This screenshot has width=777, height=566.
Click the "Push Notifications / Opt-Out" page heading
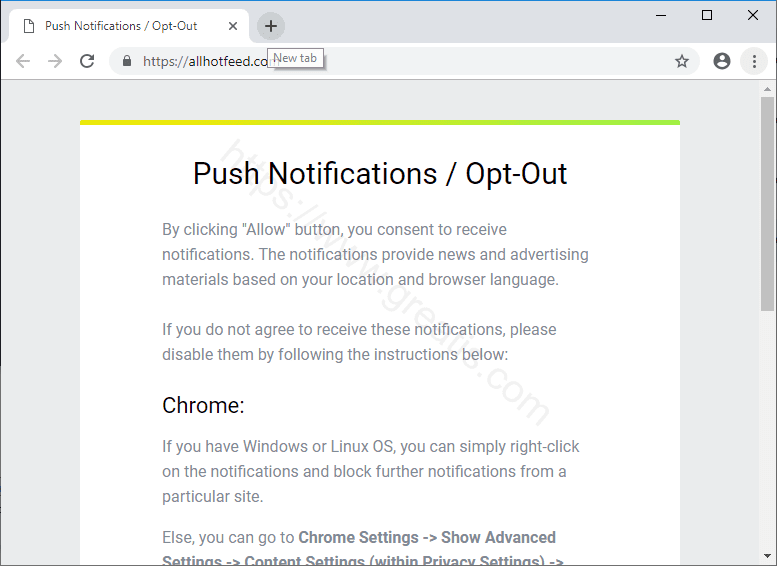click(x=380, y=174)
